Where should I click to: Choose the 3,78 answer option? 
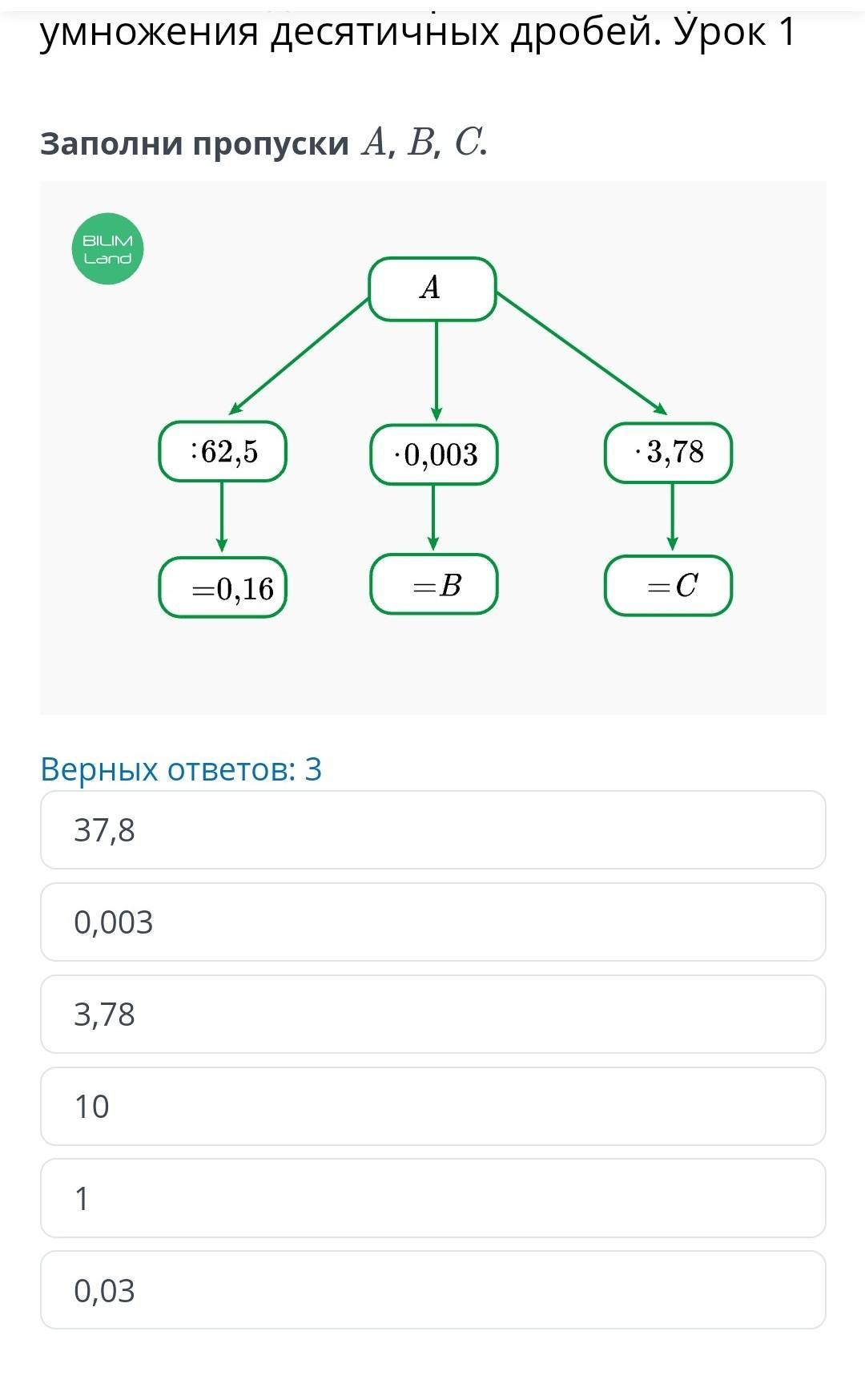pyautogui.click(x=432, y=1015)
